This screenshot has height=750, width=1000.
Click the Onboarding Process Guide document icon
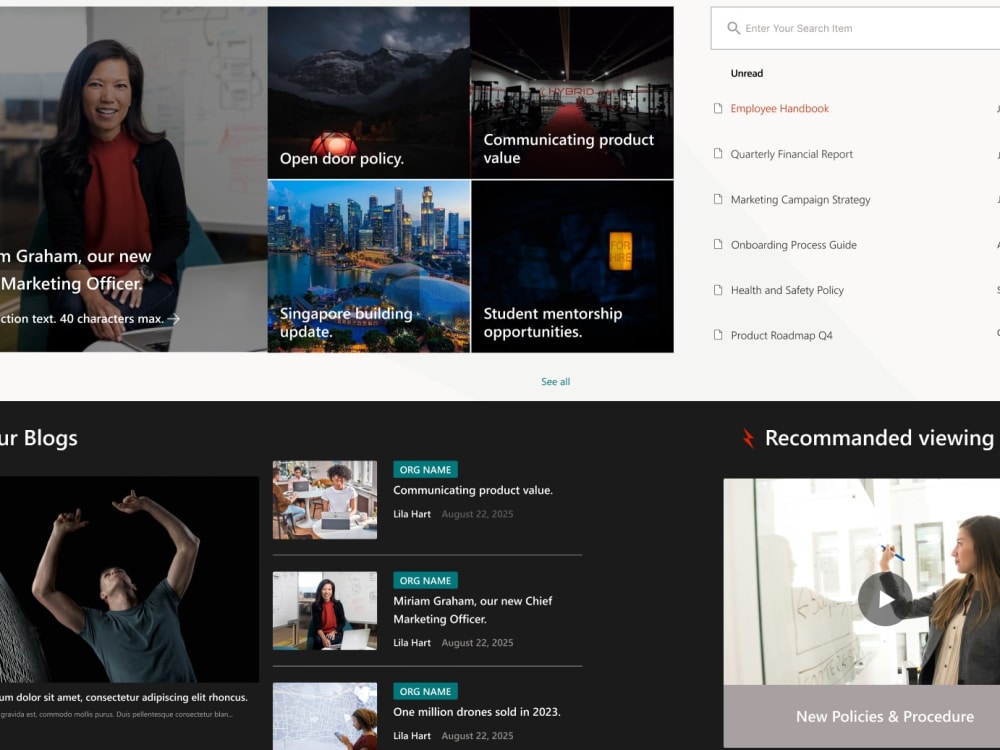coord(718,244)
